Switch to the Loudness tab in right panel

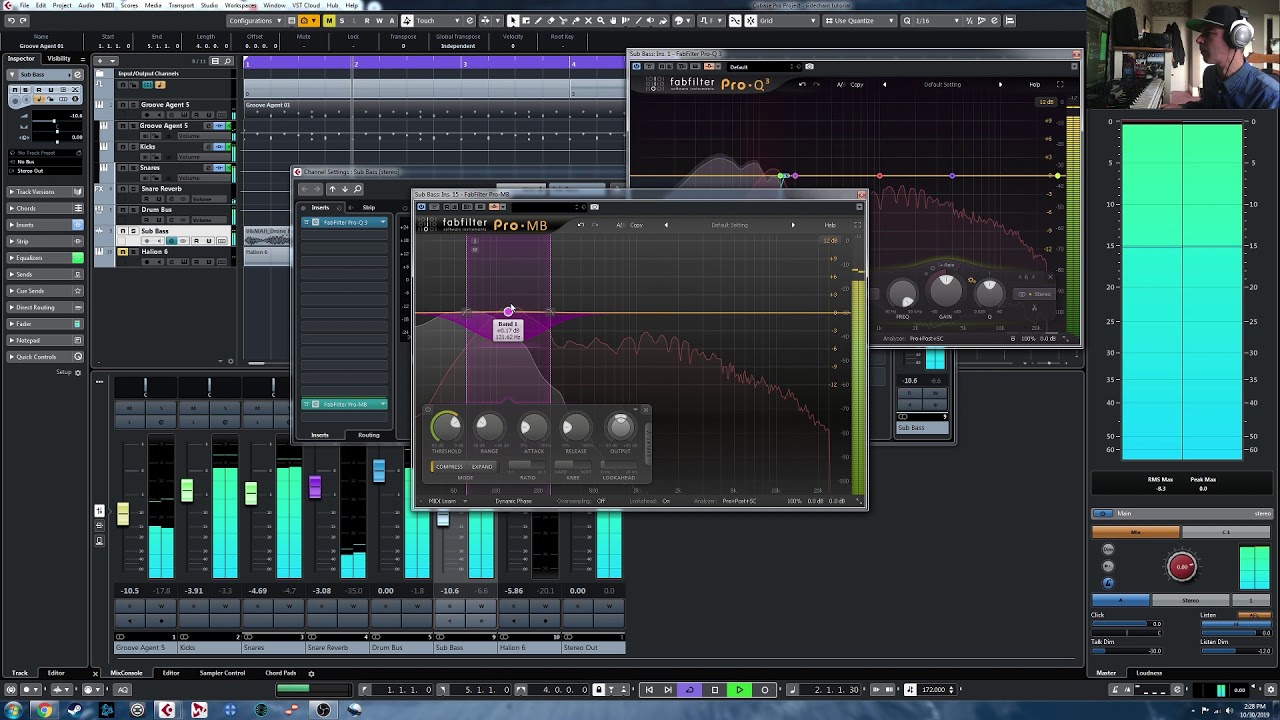pyautogui.click(x=1149, y=673)
